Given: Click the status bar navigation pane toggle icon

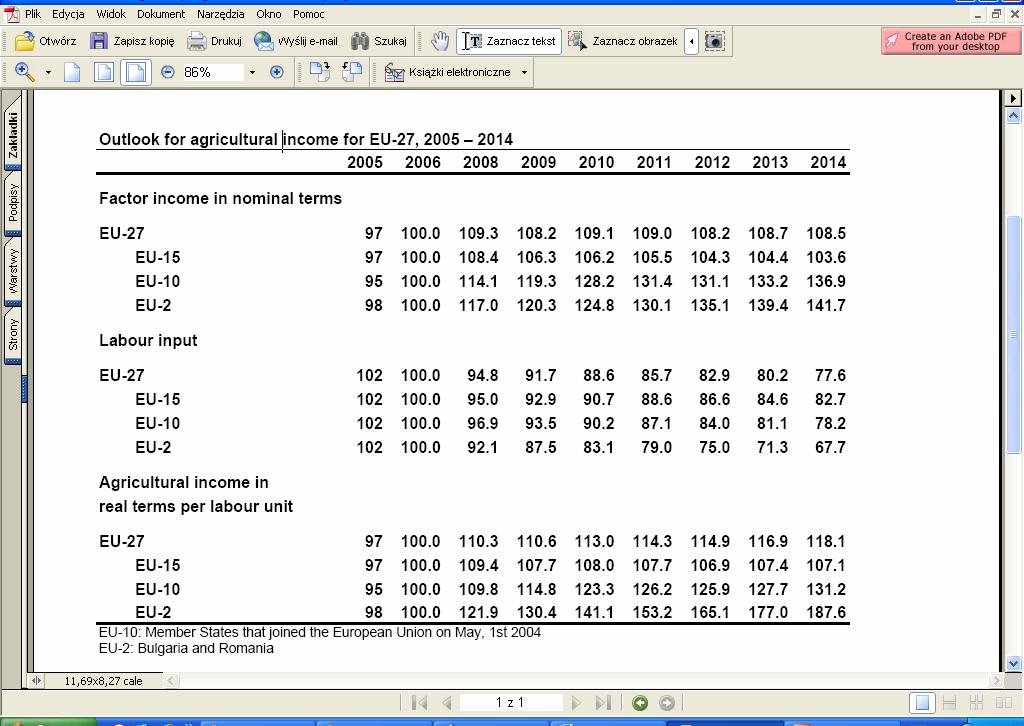Looking at the screenshot, I should coord(36,681).
